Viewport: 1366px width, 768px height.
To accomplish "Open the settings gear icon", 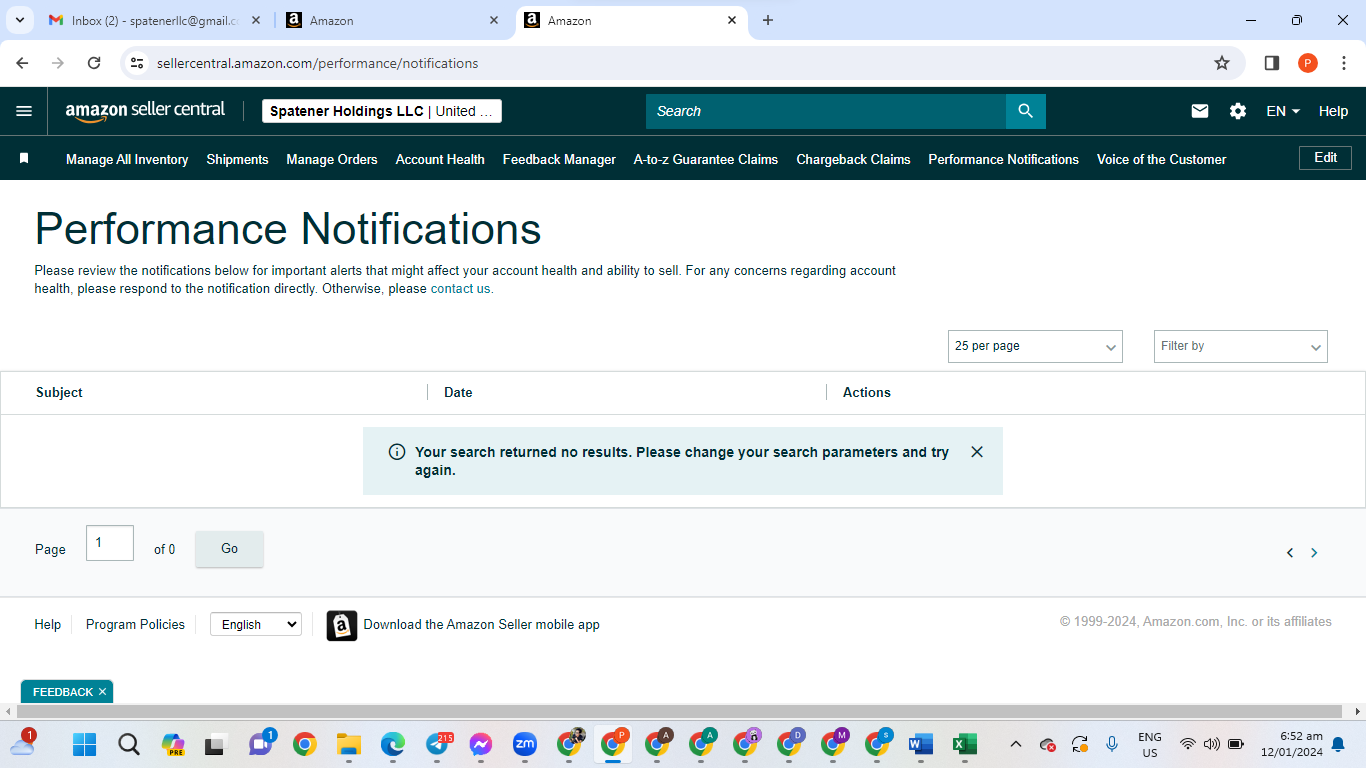I will [x=1238, y=111].
